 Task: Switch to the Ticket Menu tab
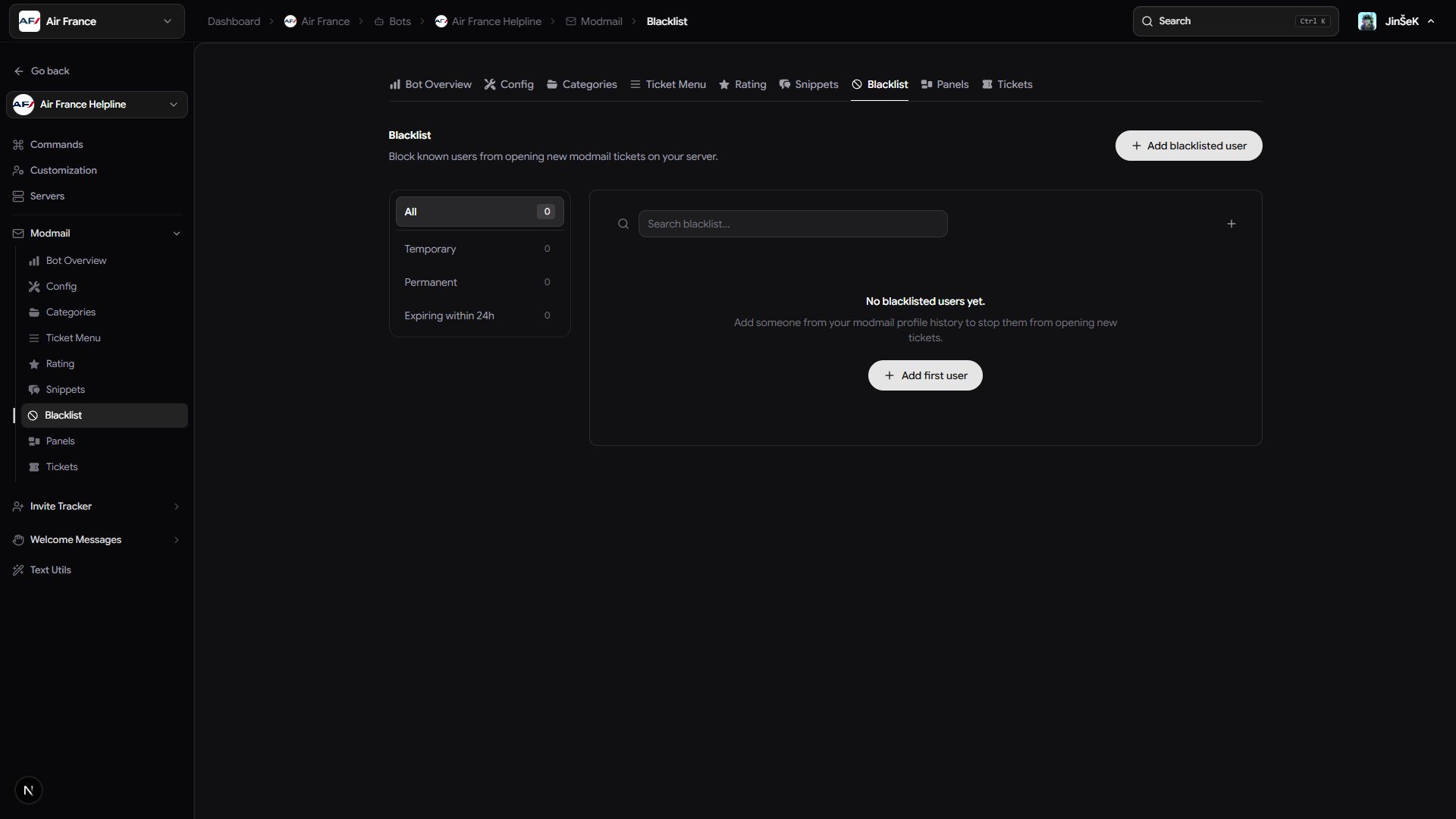tap(668, 84)
